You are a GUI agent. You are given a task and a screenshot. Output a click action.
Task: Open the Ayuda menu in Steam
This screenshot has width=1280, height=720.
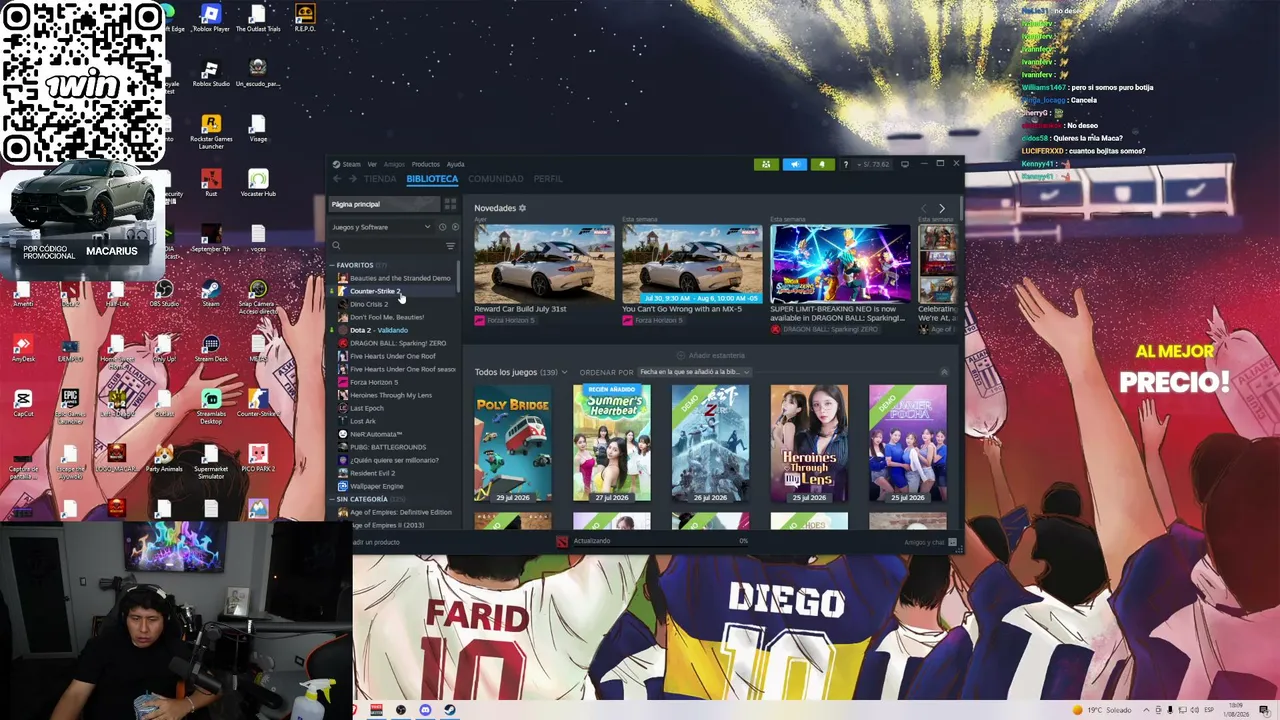point(455,164)
